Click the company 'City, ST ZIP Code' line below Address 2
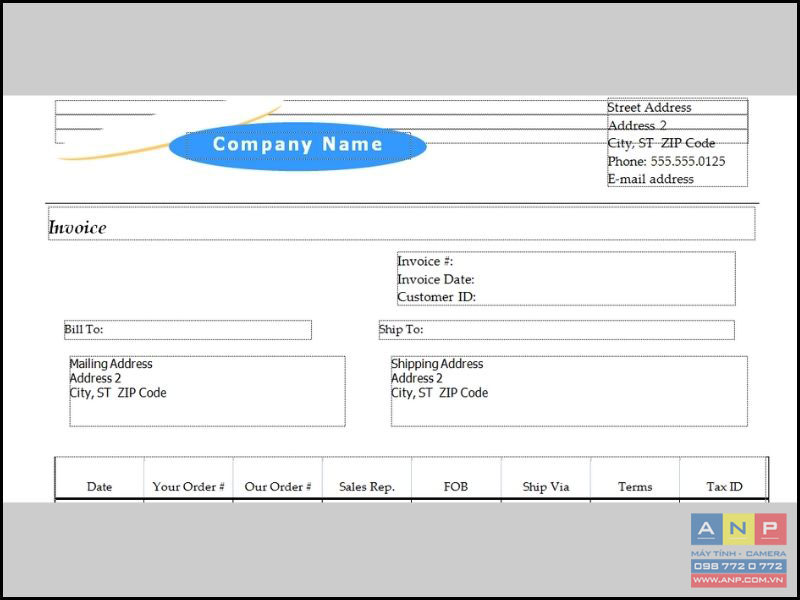This screenshot has width=800, height=600. coord(661,143)
